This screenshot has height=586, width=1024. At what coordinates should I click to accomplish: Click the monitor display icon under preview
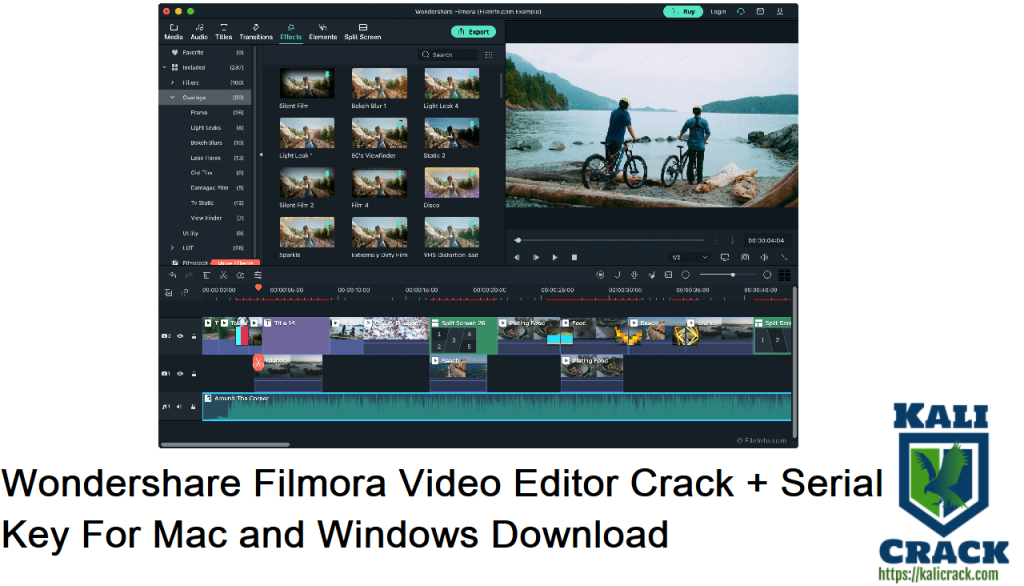725,257
